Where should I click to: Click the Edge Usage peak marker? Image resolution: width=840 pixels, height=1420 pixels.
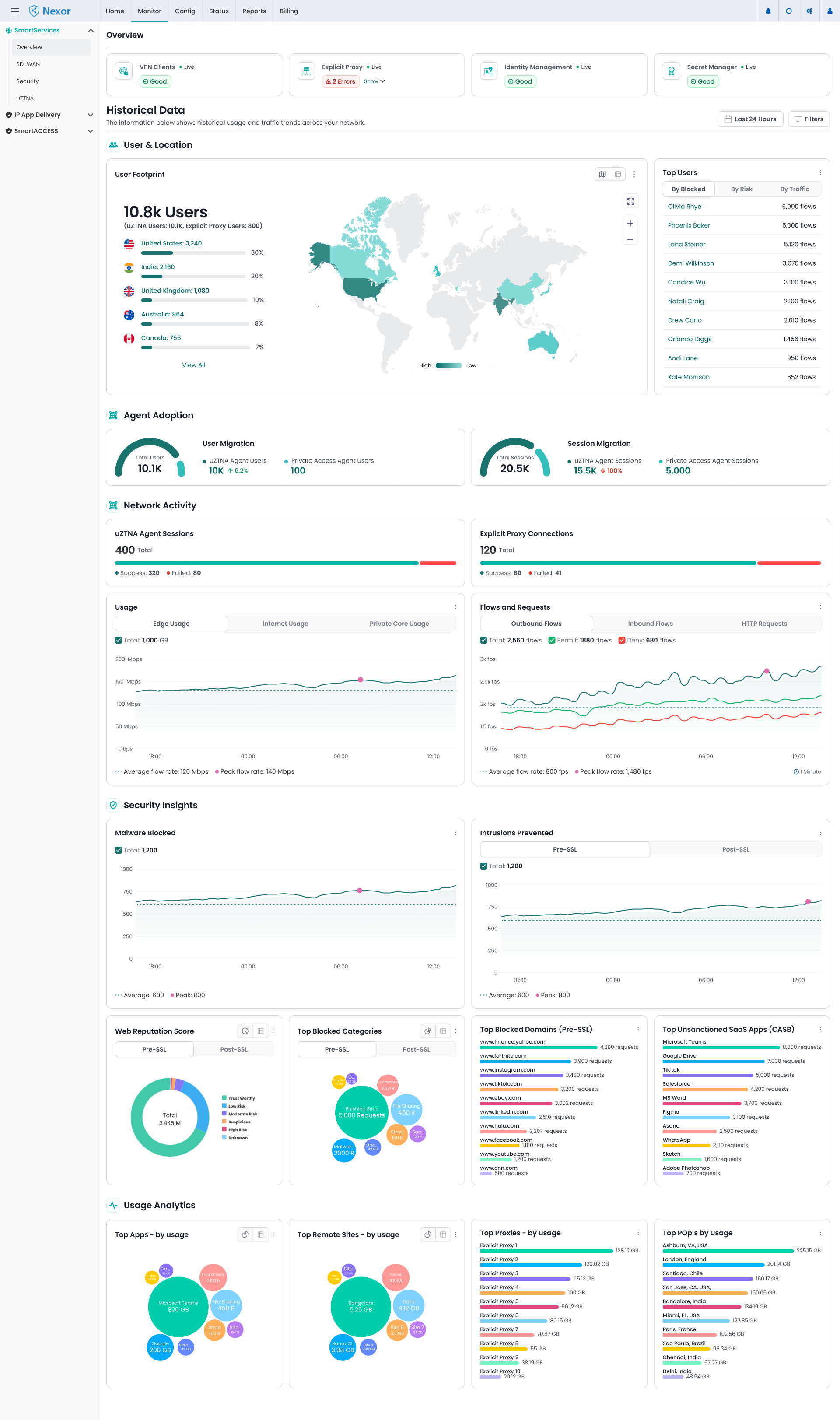click(x=360, y=680)
